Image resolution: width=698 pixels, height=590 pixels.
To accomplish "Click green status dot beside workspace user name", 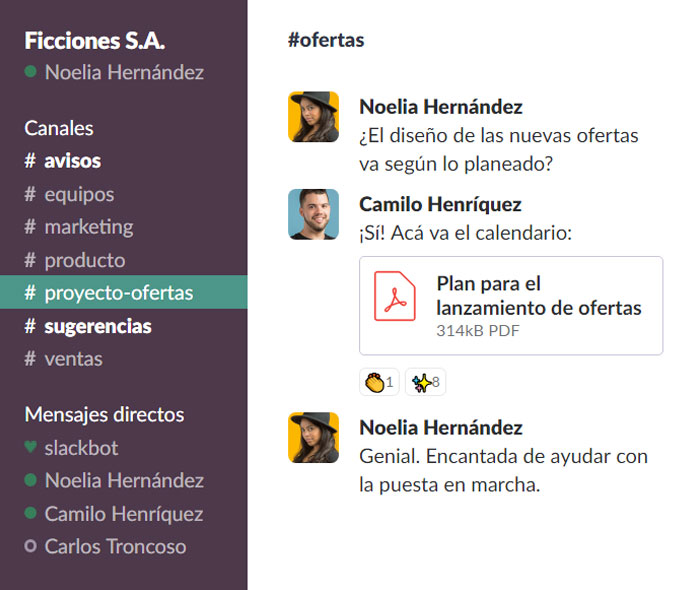I will 30,72.
